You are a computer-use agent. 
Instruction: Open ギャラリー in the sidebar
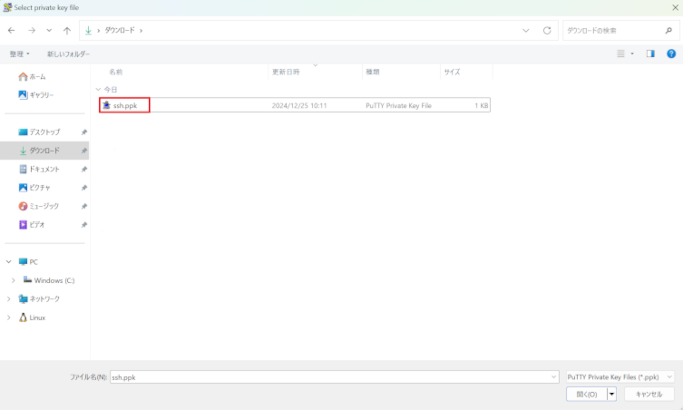(x=41, y=95)
